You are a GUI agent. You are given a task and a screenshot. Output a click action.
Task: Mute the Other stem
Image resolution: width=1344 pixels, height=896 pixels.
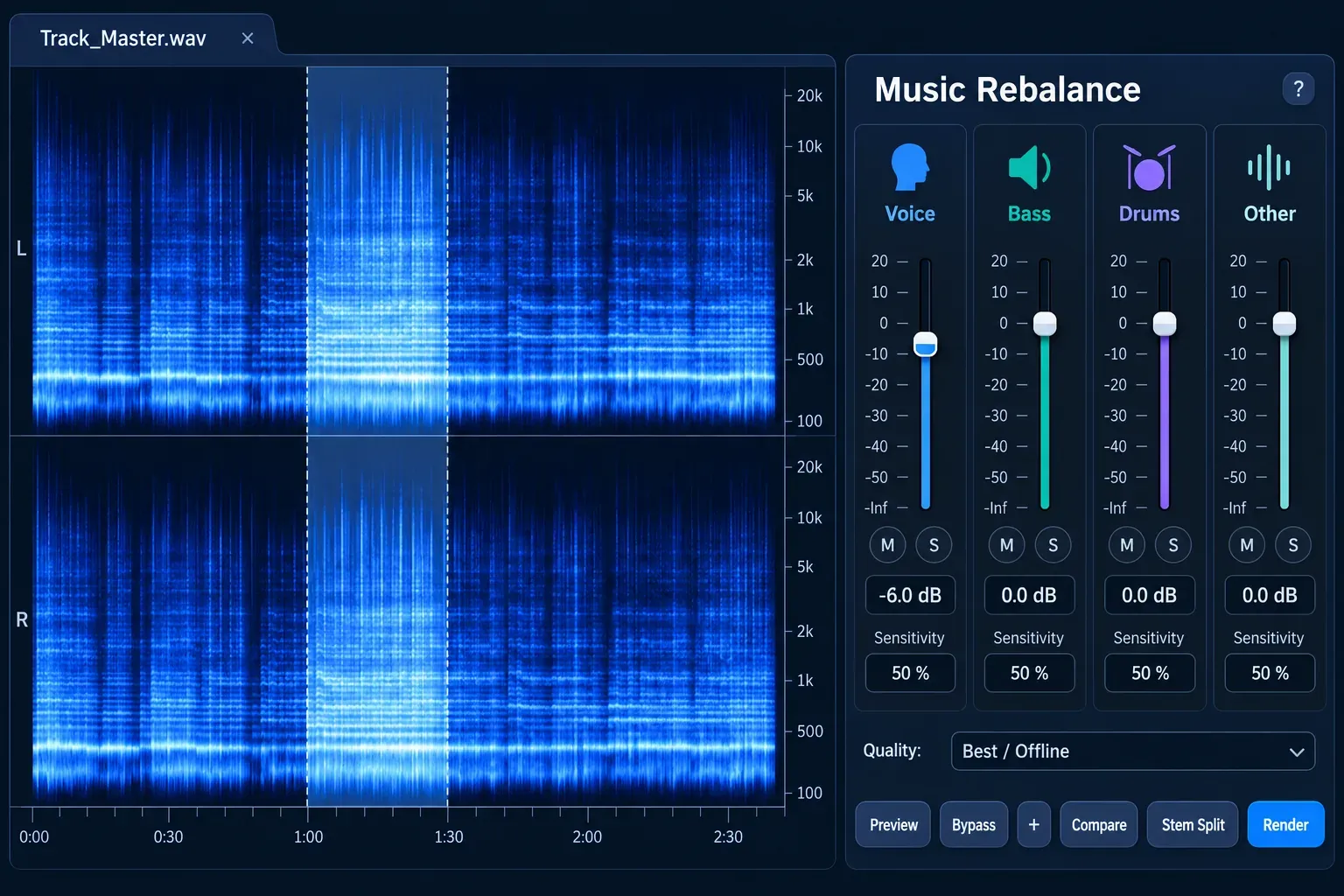click(x=1246, y=545)
